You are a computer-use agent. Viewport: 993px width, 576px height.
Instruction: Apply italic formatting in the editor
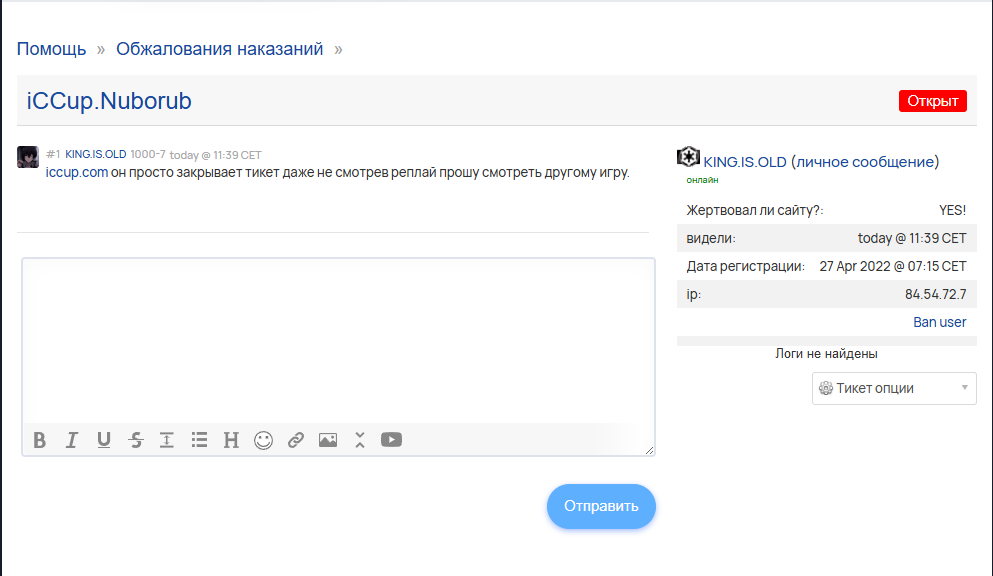[x=72, y=440]
